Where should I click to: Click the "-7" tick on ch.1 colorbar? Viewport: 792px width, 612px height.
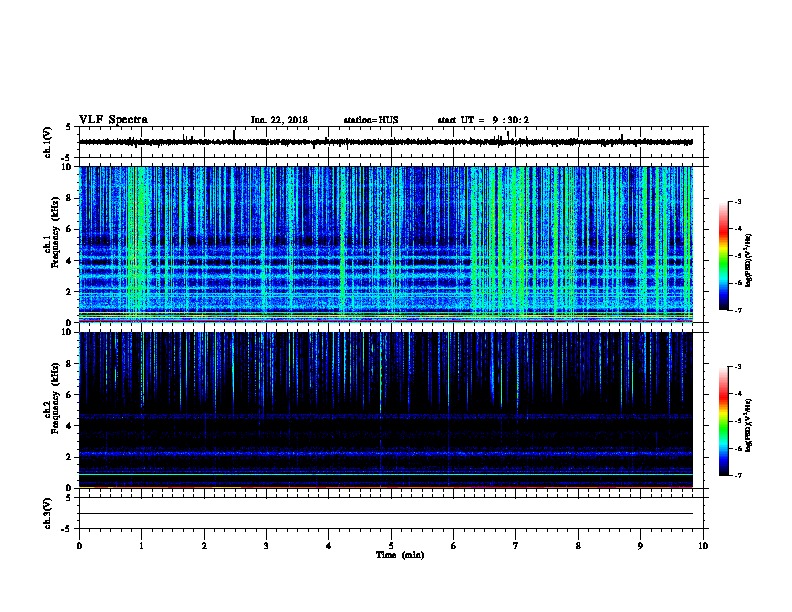[737, 310]
